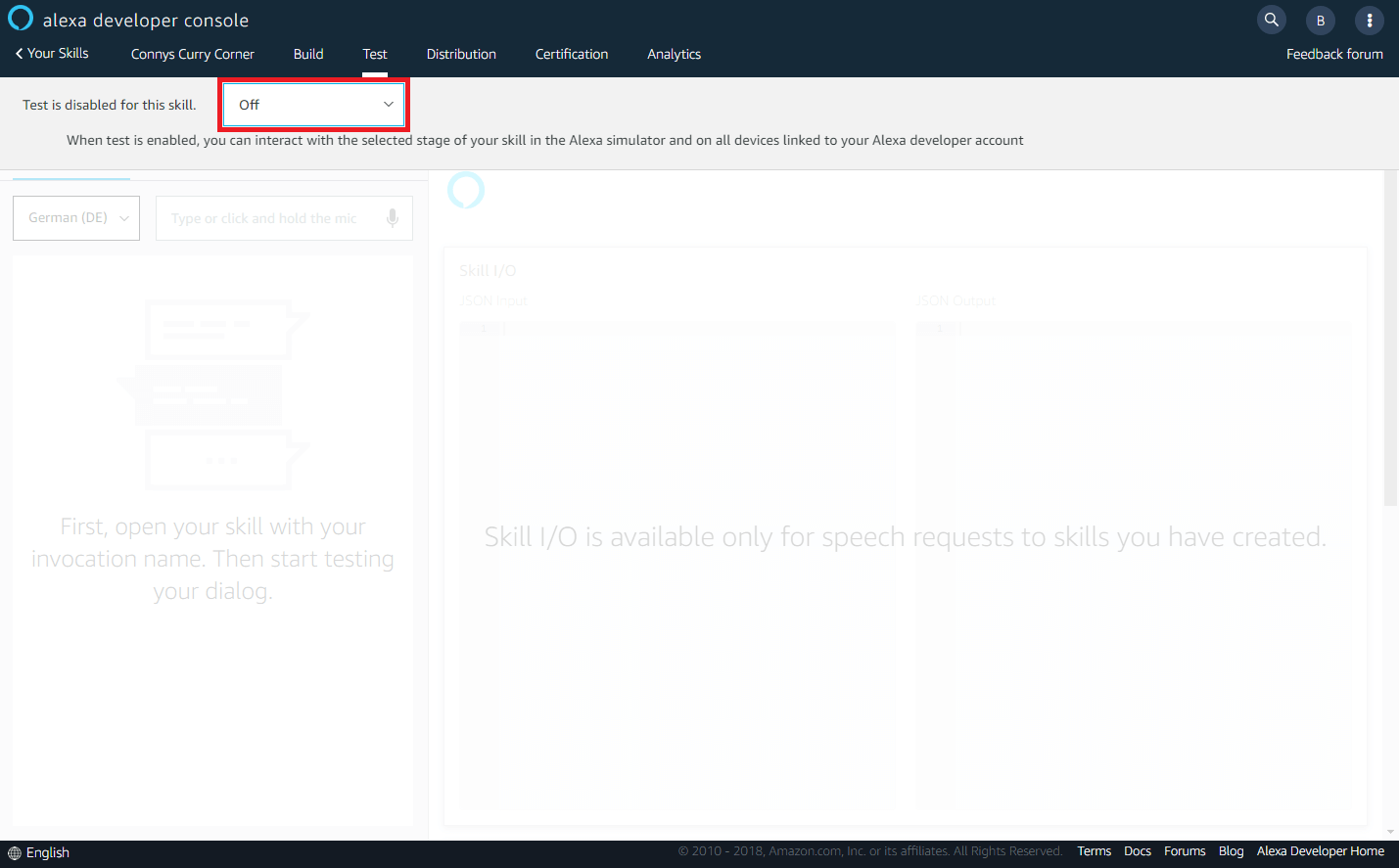The height and width of the screenshot is (868, 1399).
Task: Go to the Certification tab
Action: (572, 54)
